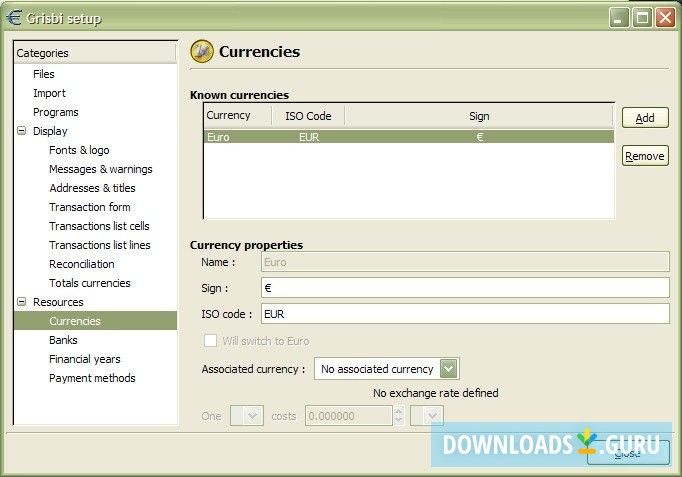Click the ISO code input field
This screenshot has height=477, width=682.
pyautogui.click(x=465, y=314)
